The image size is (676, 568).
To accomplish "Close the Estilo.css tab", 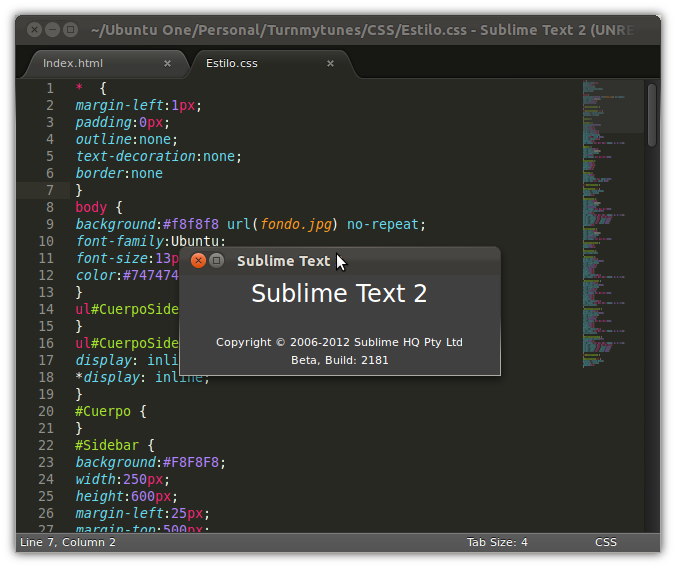I will [x=330, y=63].
